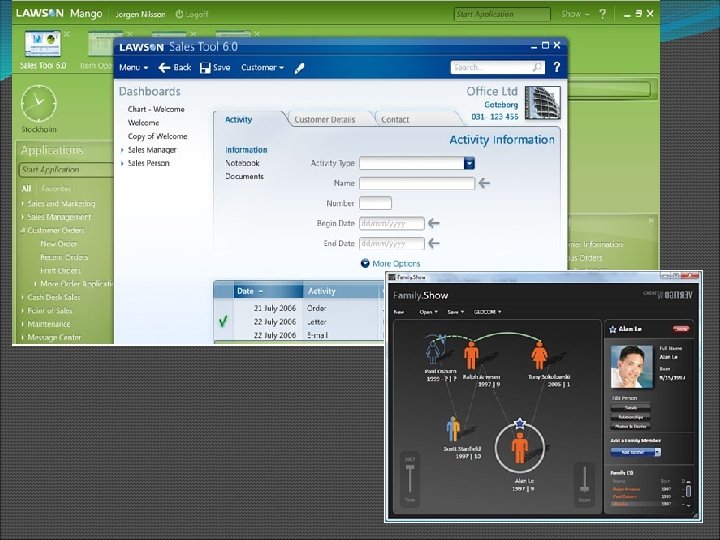Expand the Sales Manager dashboard node
This screenshot has width=720, height=540.
[122, 150]
